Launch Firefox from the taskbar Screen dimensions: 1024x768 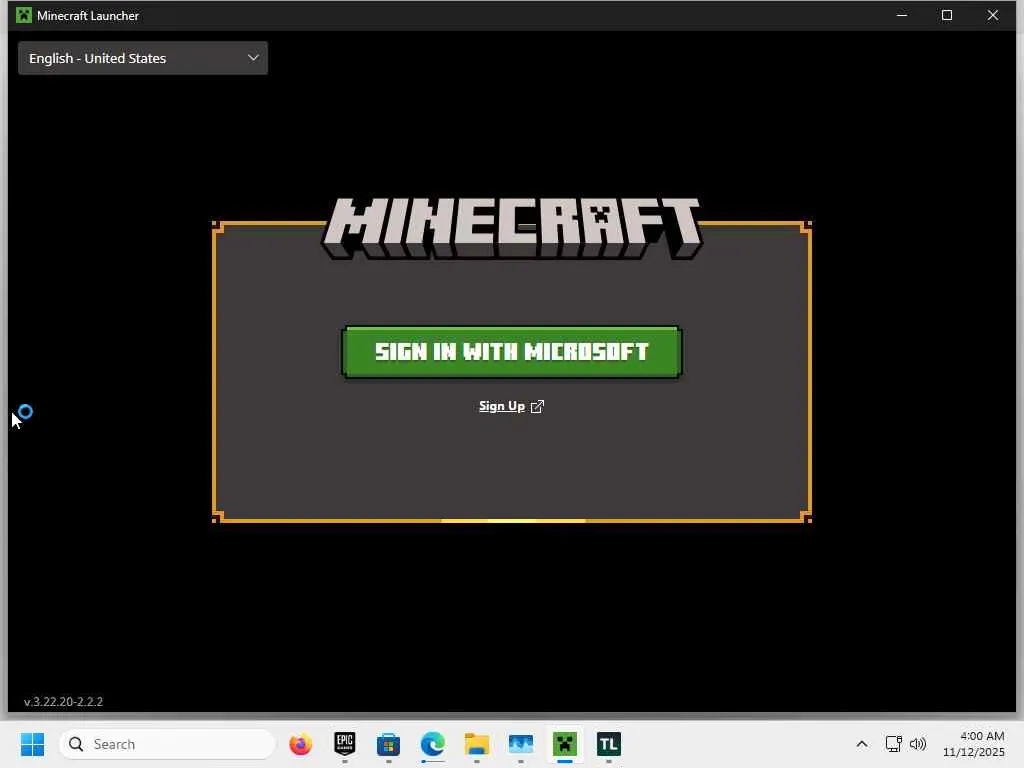(x=300, y=744)
